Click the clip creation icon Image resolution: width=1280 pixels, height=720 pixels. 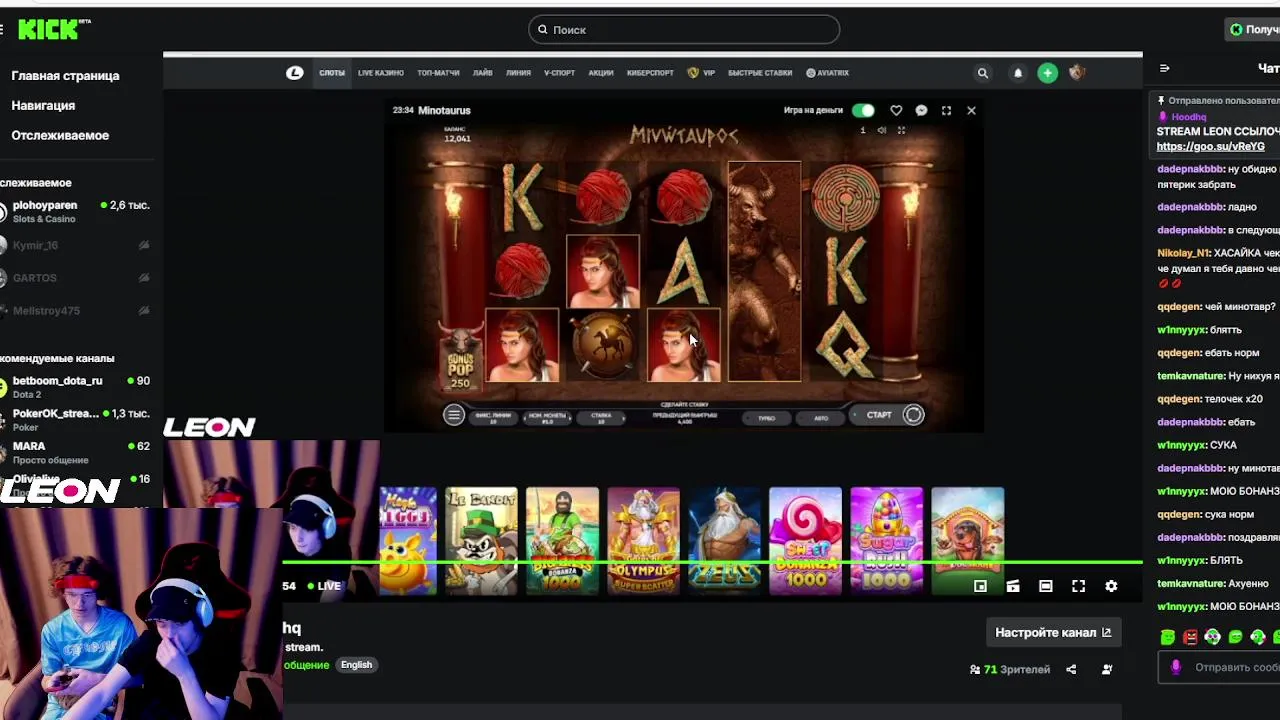(x=1013, y=587)
